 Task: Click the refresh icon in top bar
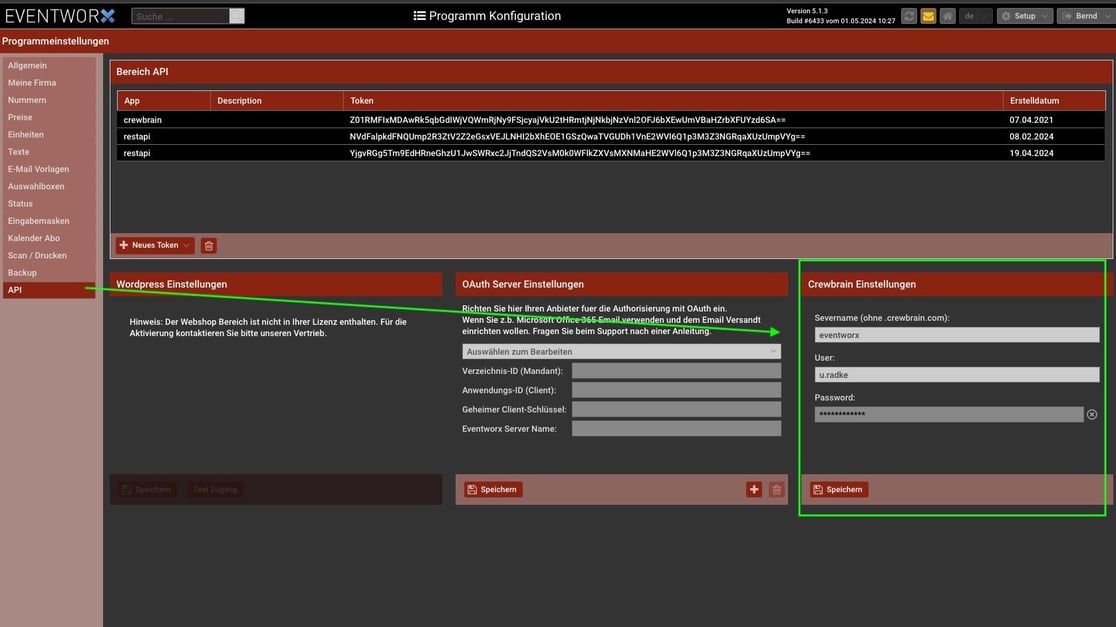click(x=909, y=16)
